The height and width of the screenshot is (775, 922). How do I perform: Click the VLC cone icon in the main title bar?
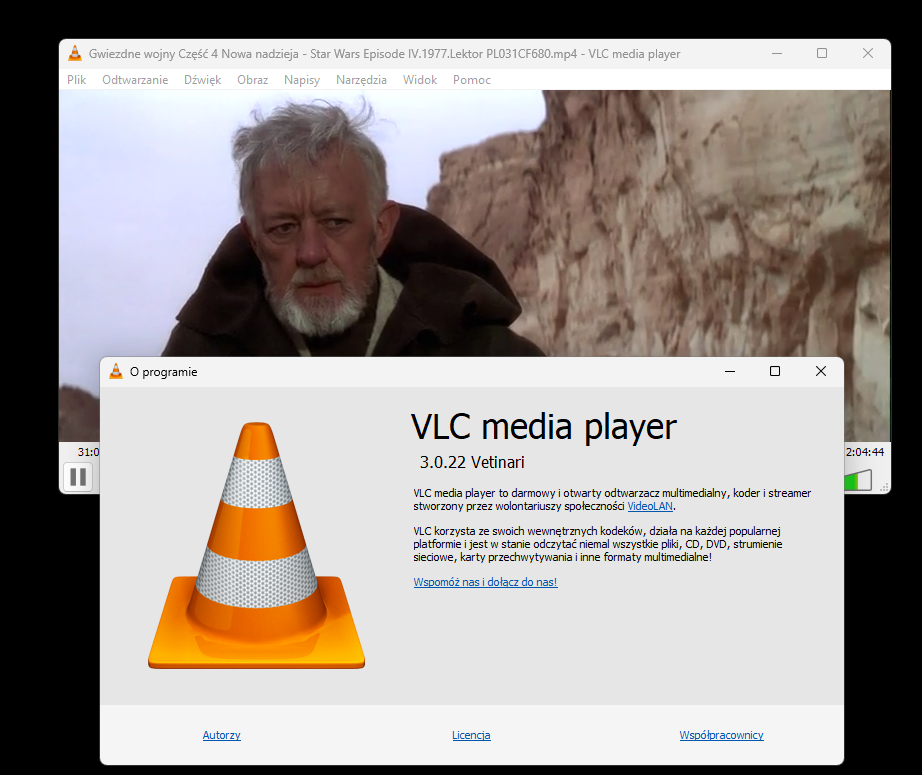[x=75, y=54]
